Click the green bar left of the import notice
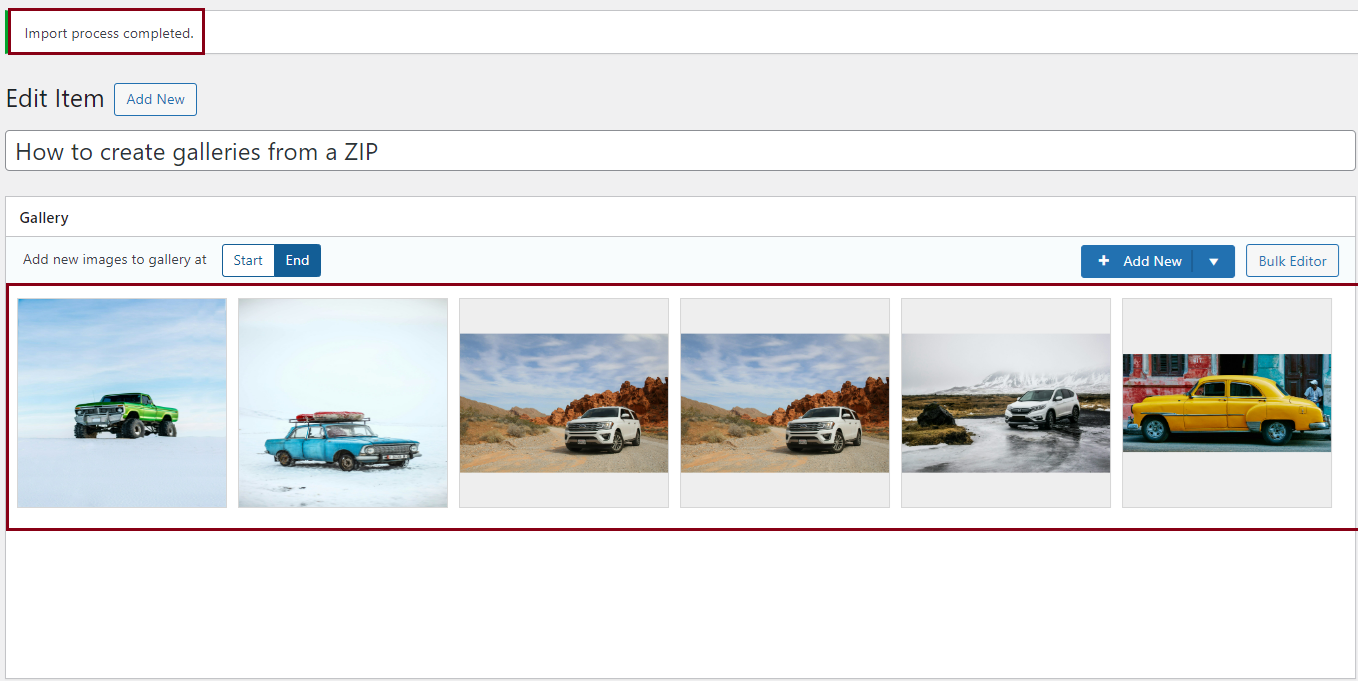The width and height of the screenshot is (1358, 681). [x=7, y=32]
